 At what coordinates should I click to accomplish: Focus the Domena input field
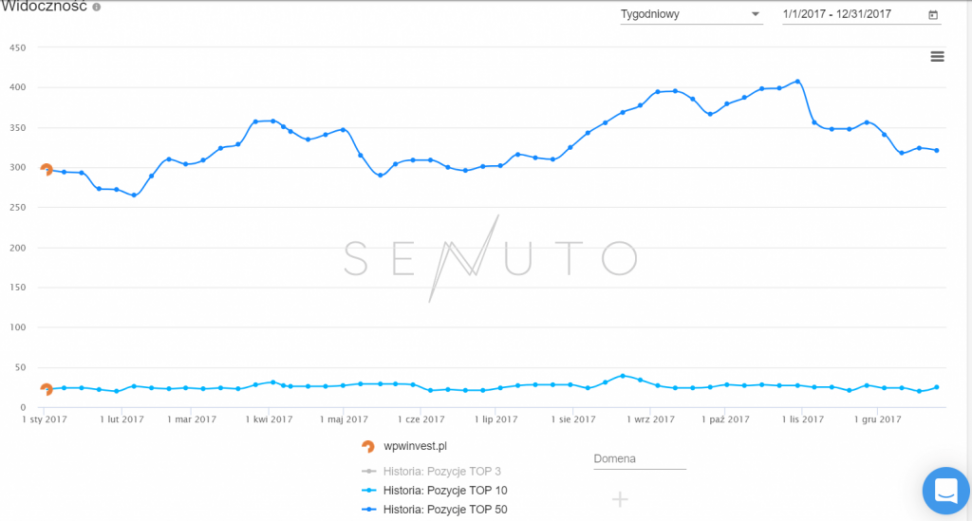(640, 460)
